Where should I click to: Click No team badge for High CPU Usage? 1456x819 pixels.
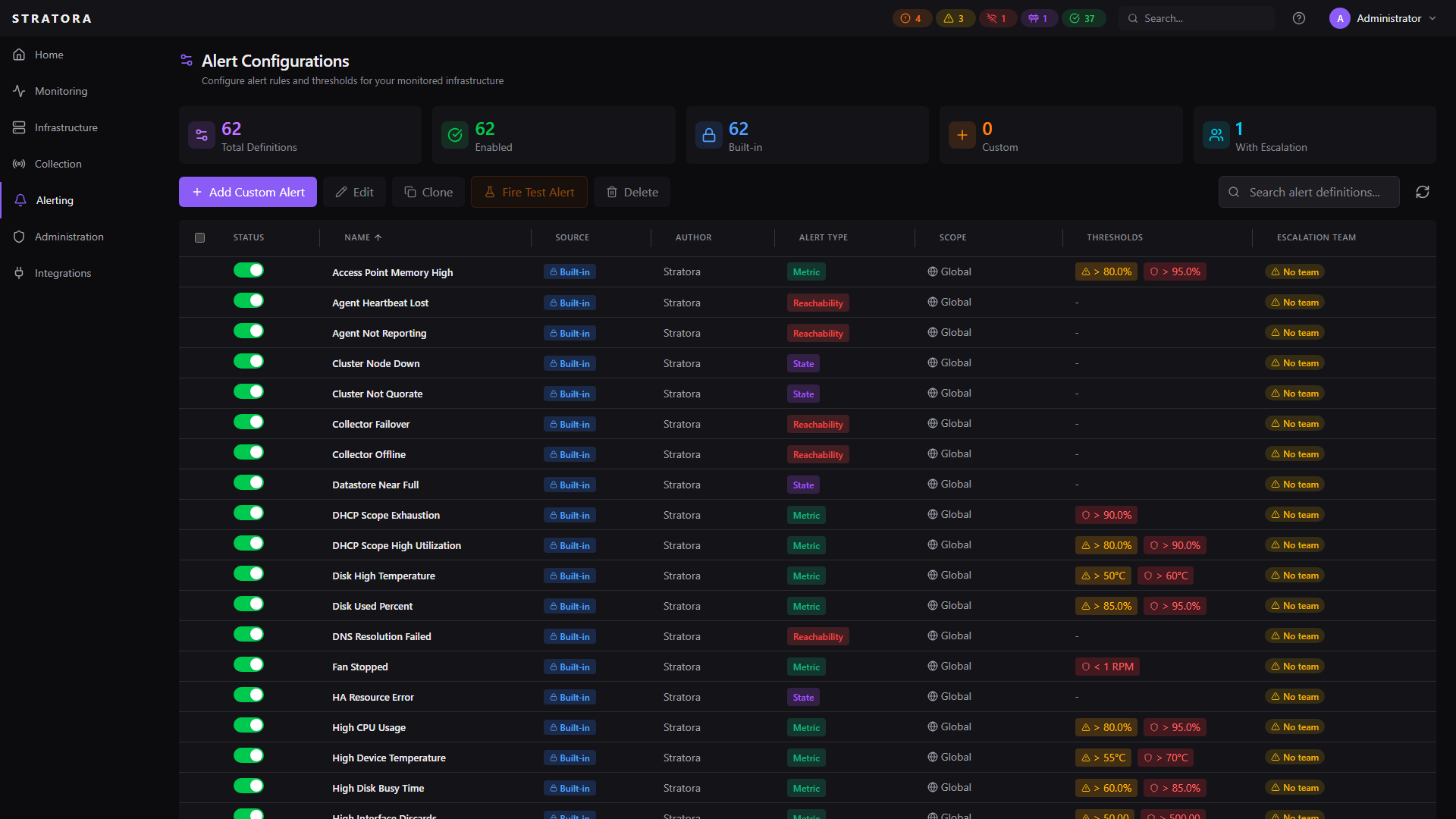click(x=1294, y=727)
